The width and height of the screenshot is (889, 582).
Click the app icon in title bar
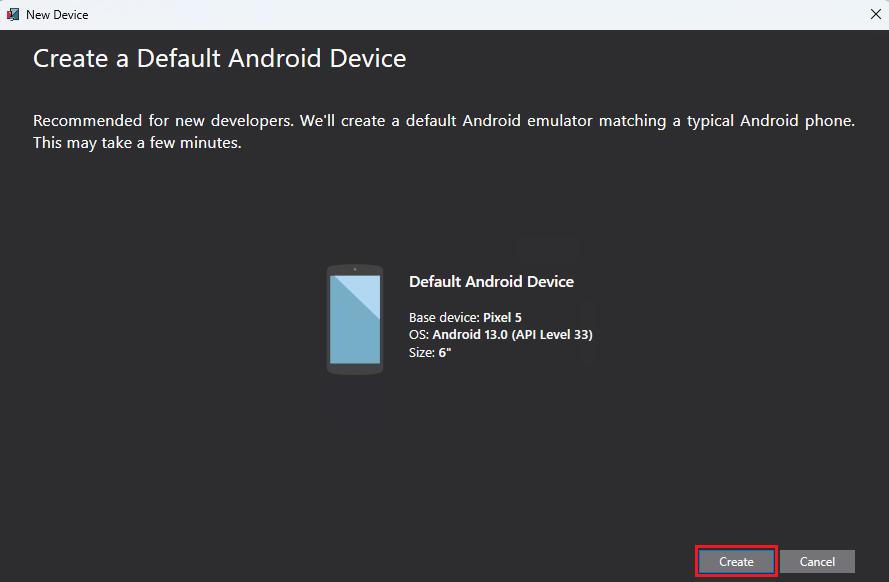[x=13, y=15]
